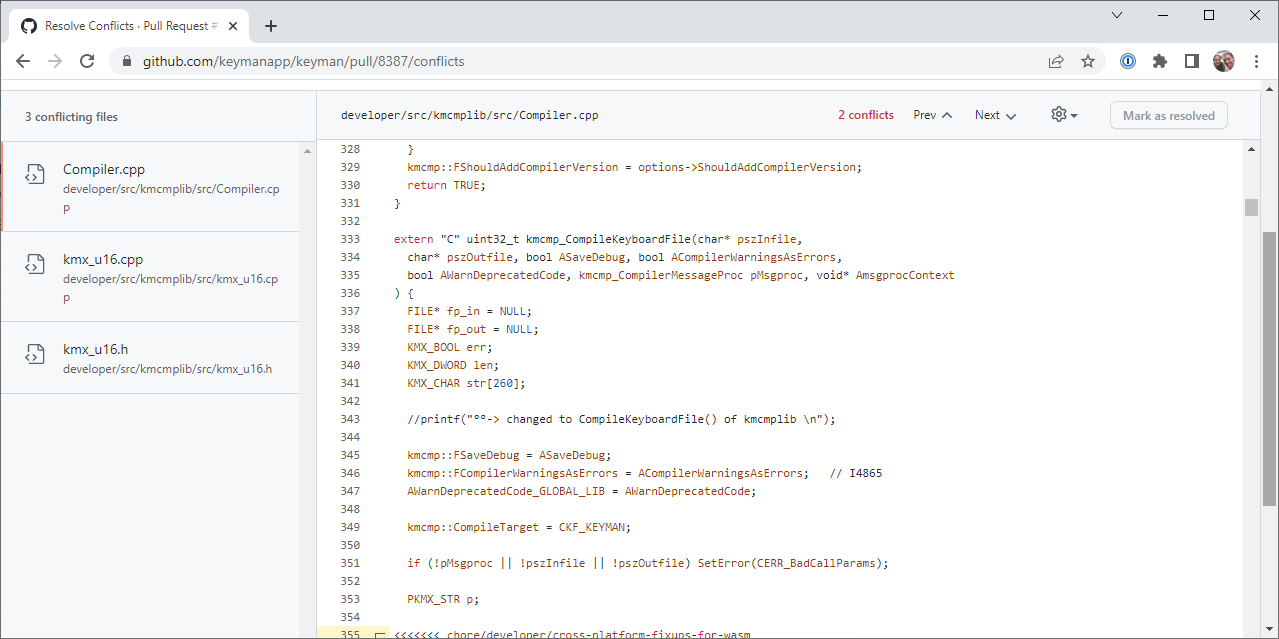Image resolution: width=1279 pixels, height=639 pixels.
Task: Click the '3 conflicting files' heading
Action: 71,117
